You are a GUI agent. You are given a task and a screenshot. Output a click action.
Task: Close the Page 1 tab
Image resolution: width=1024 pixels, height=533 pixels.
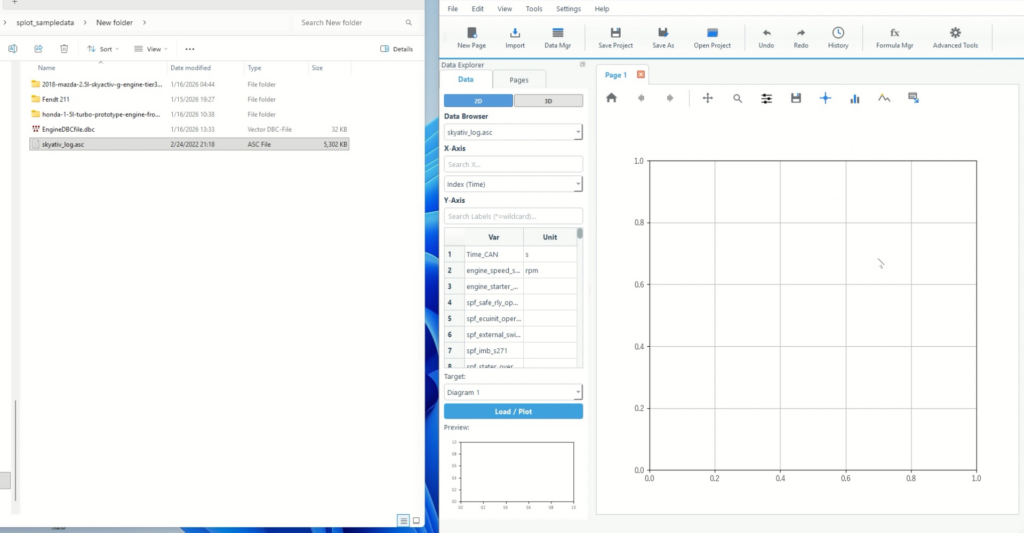click(x=641, y=75)
